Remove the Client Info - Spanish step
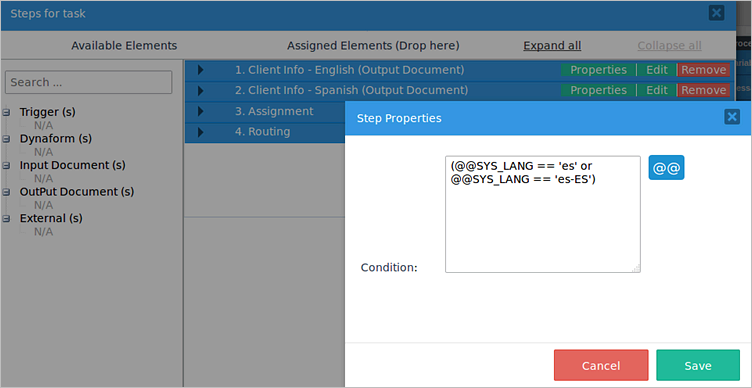752x388 pixels. (704, 90)
